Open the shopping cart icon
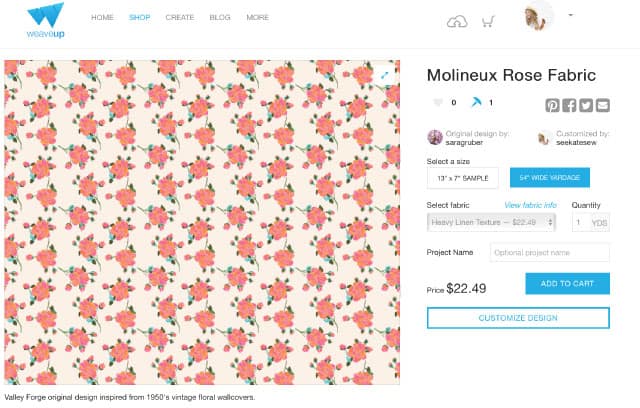640x408 pixels. (x=488, y=21)
